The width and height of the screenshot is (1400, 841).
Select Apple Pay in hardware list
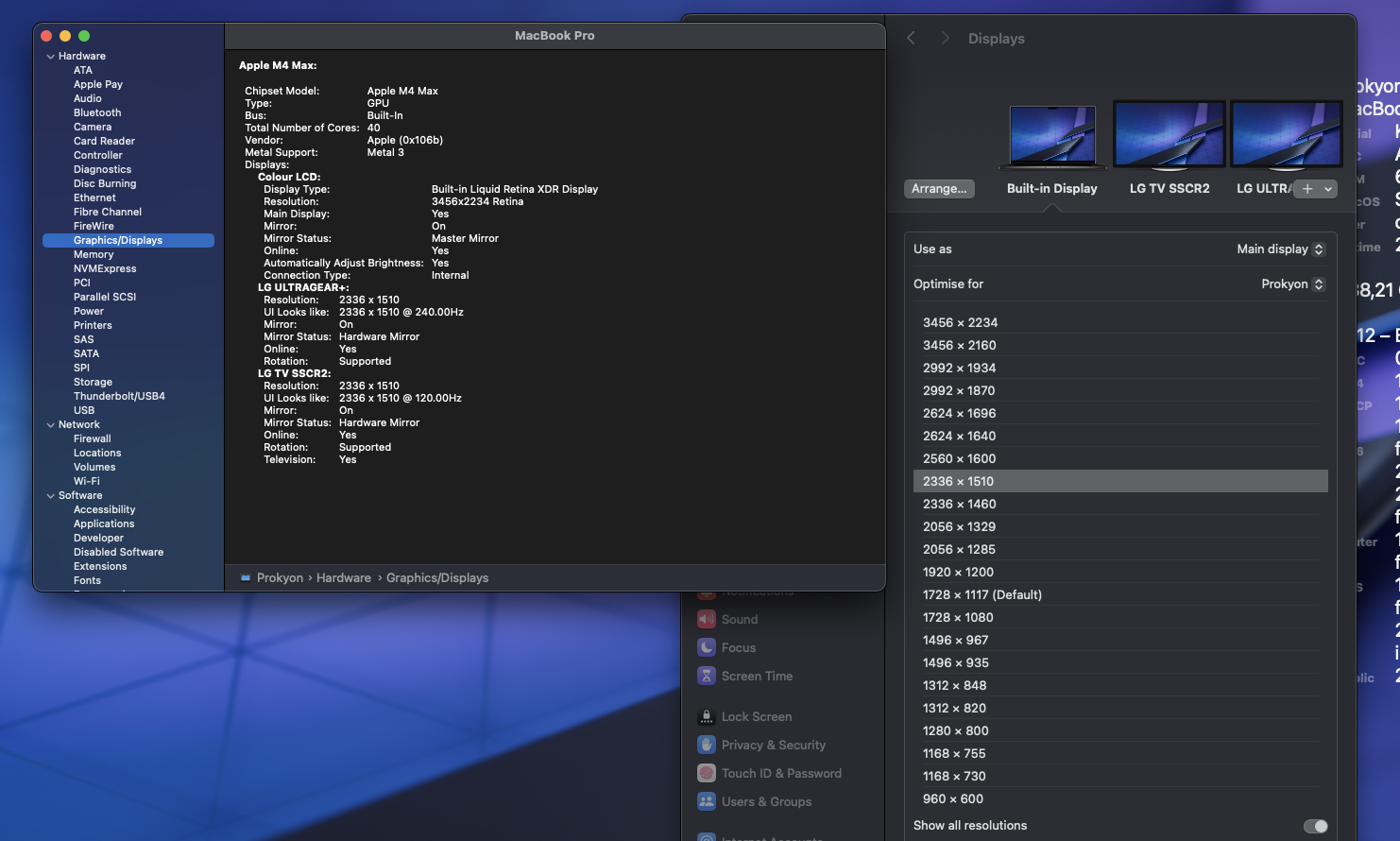click(98, 84)
